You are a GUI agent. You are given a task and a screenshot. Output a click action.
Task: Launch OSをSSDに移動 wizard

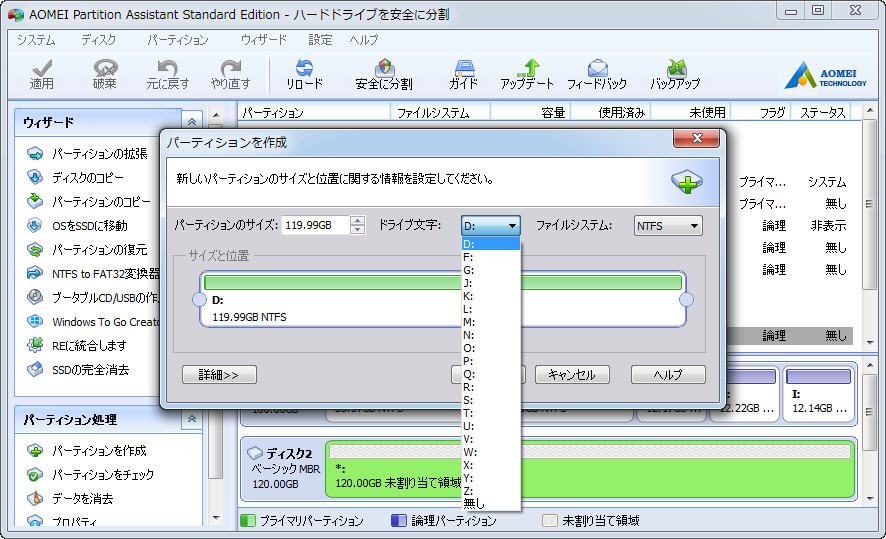pos(77,225)
